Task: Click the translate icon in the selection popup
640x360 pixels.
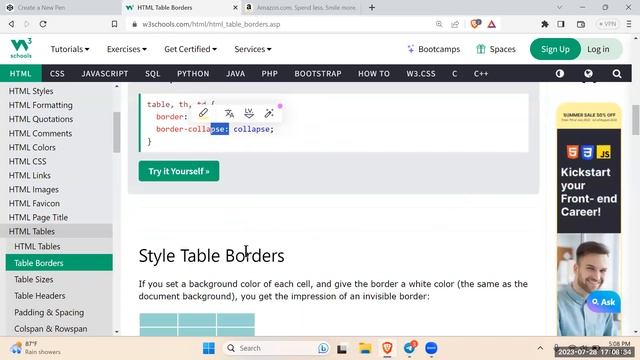Action: 229,113
